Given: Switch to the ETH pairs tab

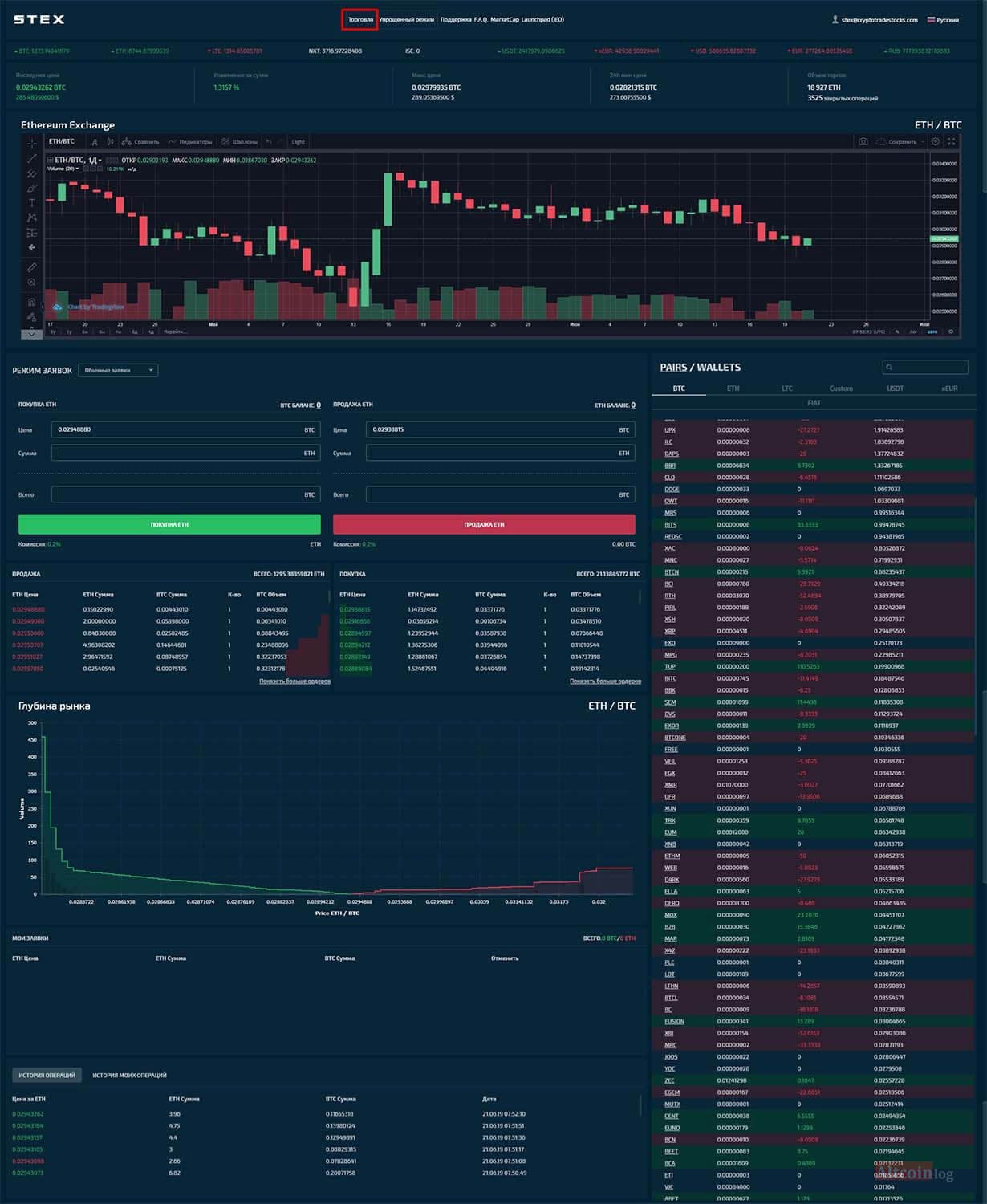Looking at the screenshot, I should 733,388.
